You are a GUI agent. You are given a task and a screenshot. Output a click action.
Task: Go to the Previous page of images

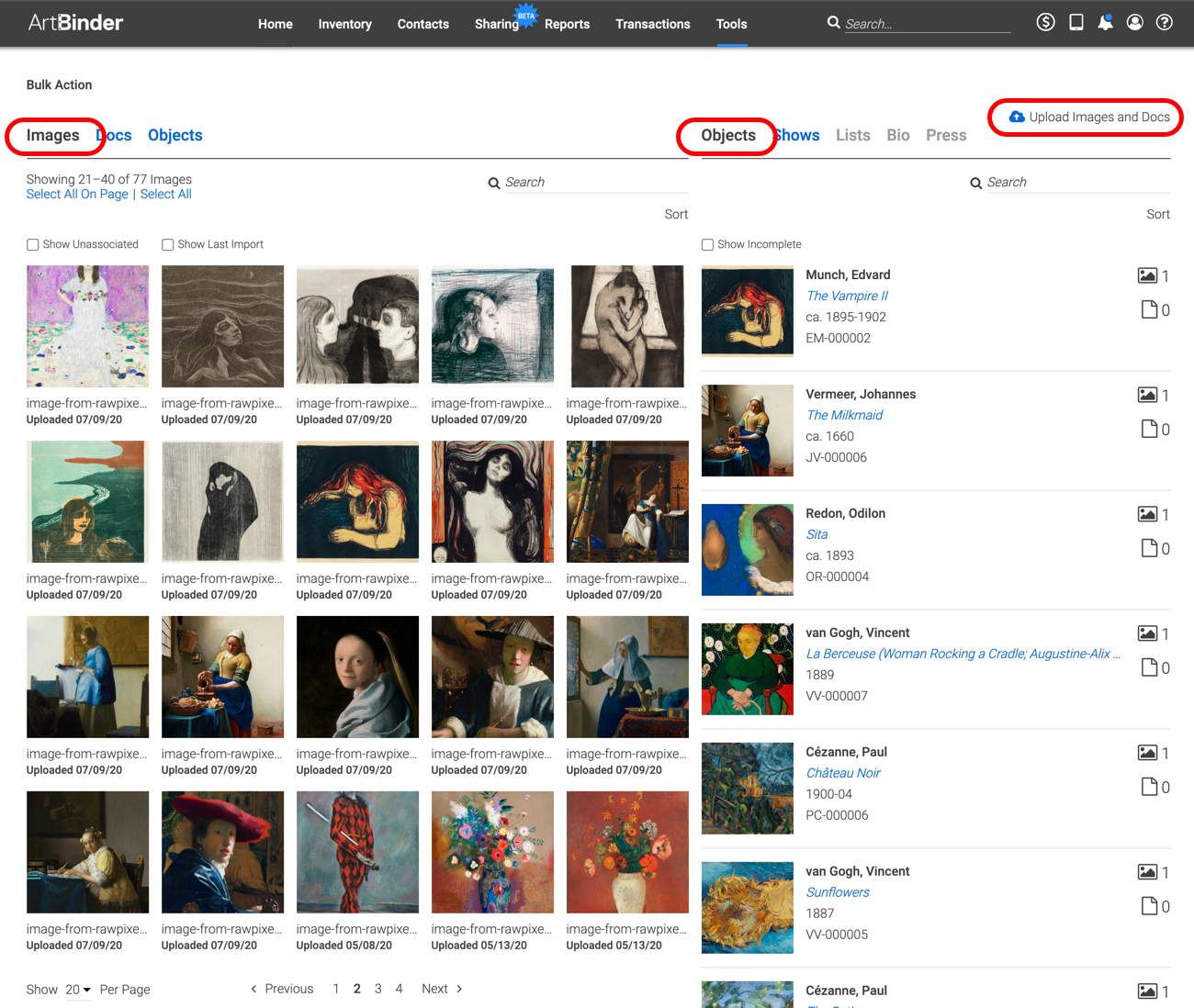point(282,989)
